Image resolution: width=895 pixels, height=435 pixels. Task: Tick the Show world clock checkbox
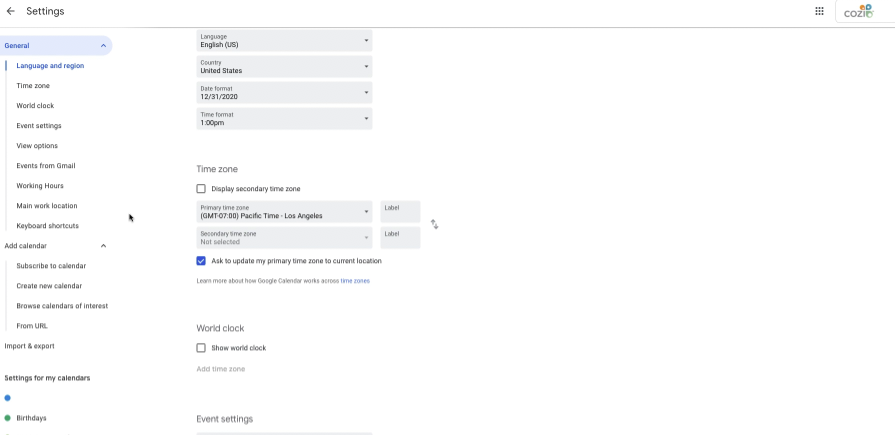point(201,348)
